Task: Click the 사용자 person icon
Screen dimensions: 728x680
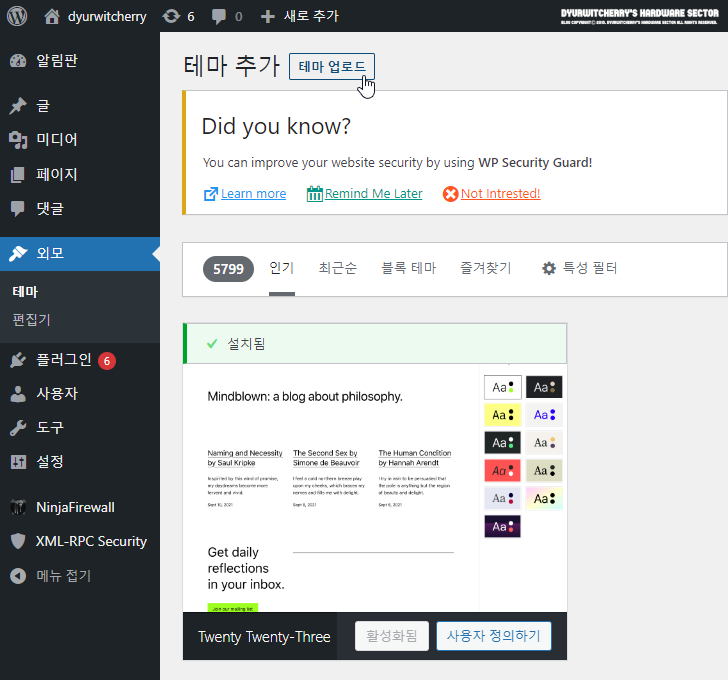Action: tap(18, 394)
